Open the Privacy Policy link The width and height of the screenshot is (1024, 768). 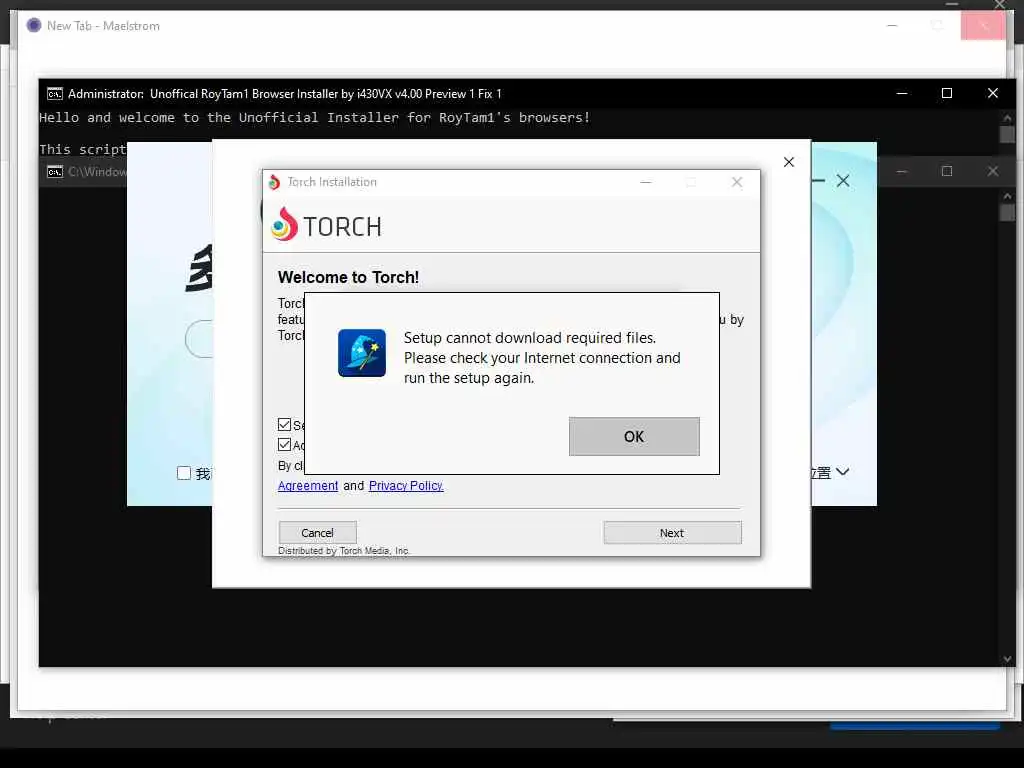pyautogui.click(x=406, y=485)
